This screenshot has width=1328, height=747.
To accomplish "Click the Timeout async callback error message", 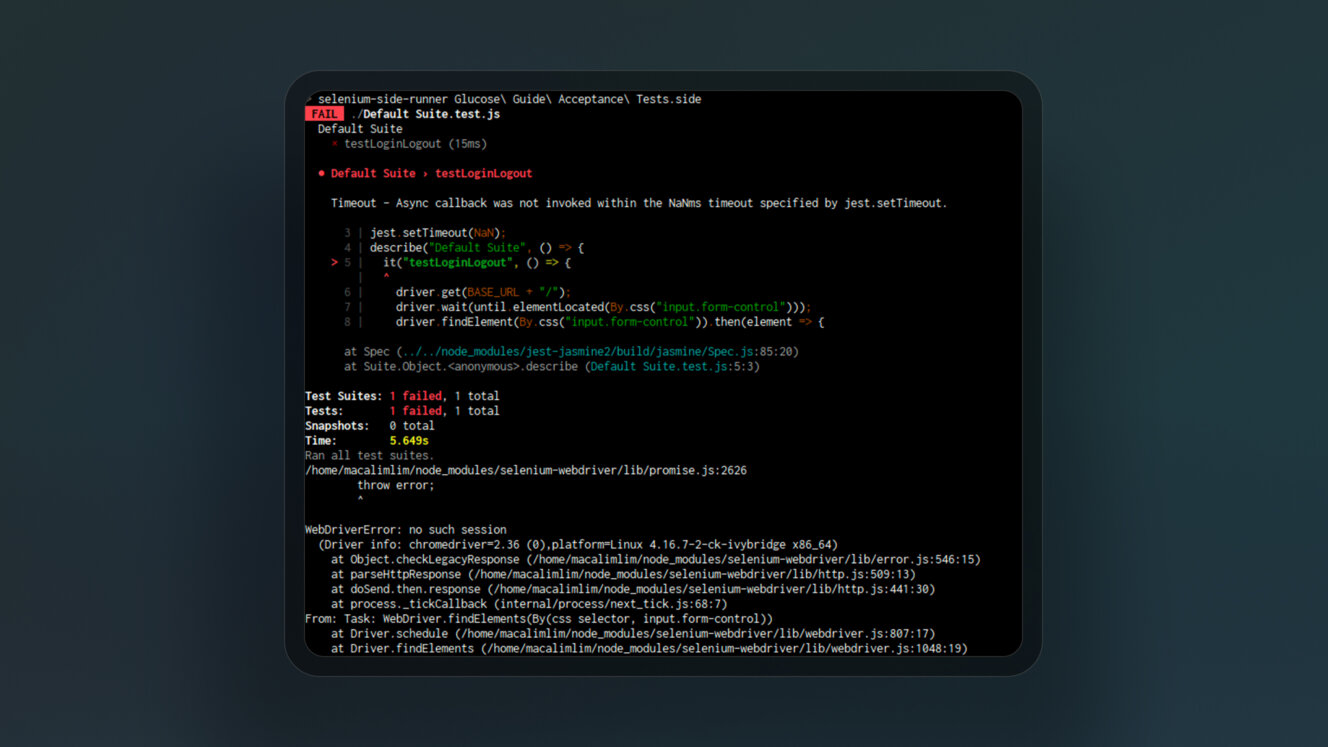I will (x=638, y=203).
